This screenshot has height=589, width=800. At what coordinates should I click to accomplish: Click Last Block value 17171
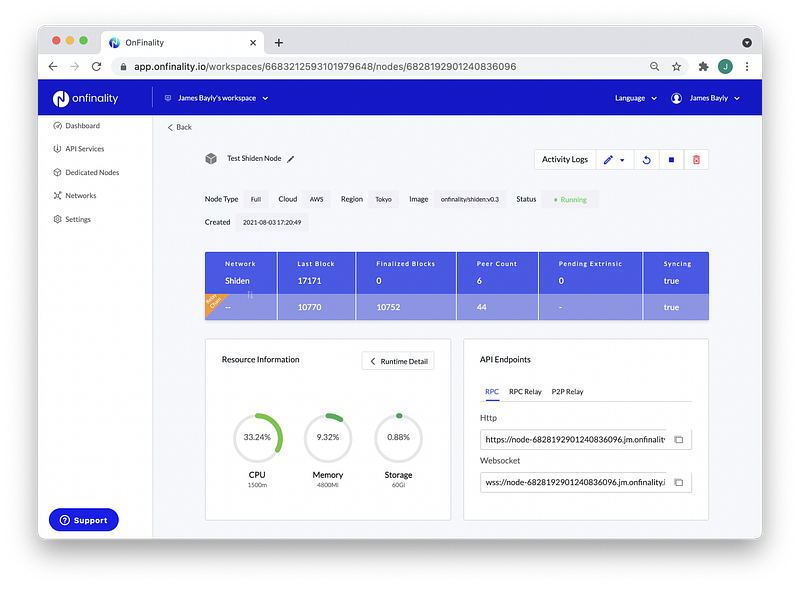coord(309,281)
